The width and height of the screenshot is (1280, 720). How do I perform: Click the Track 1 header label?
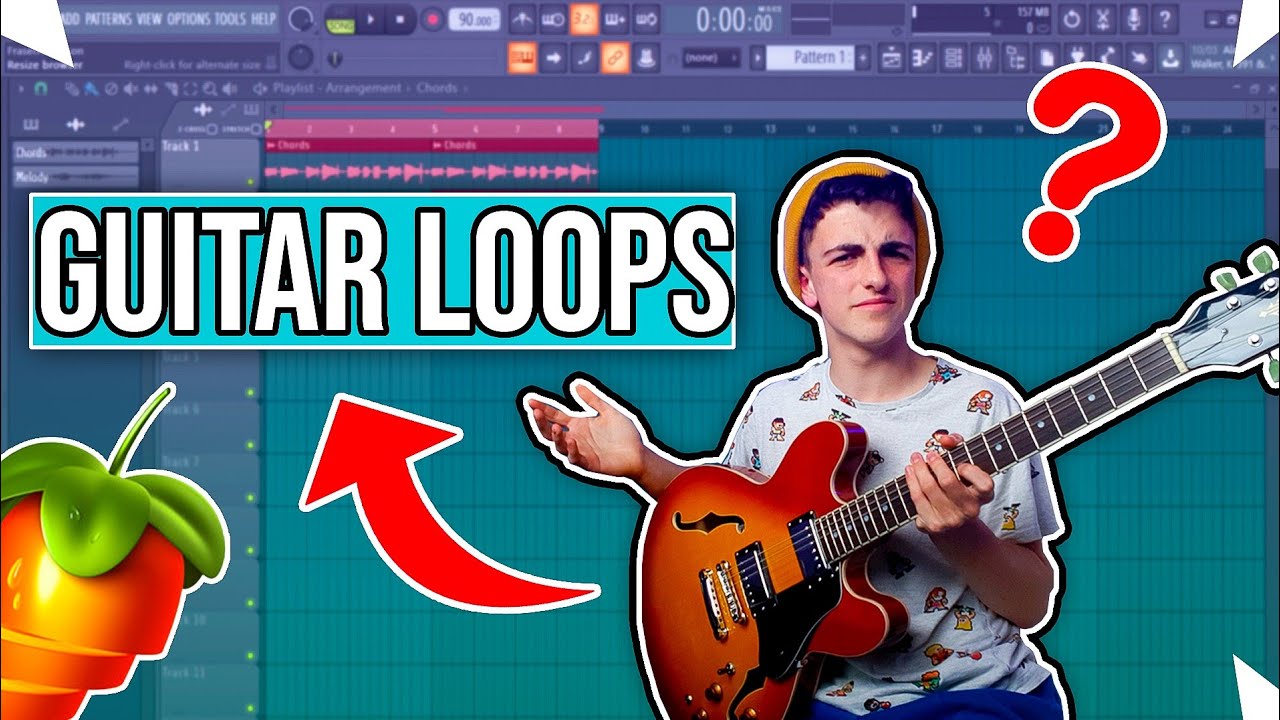[181, 146]
